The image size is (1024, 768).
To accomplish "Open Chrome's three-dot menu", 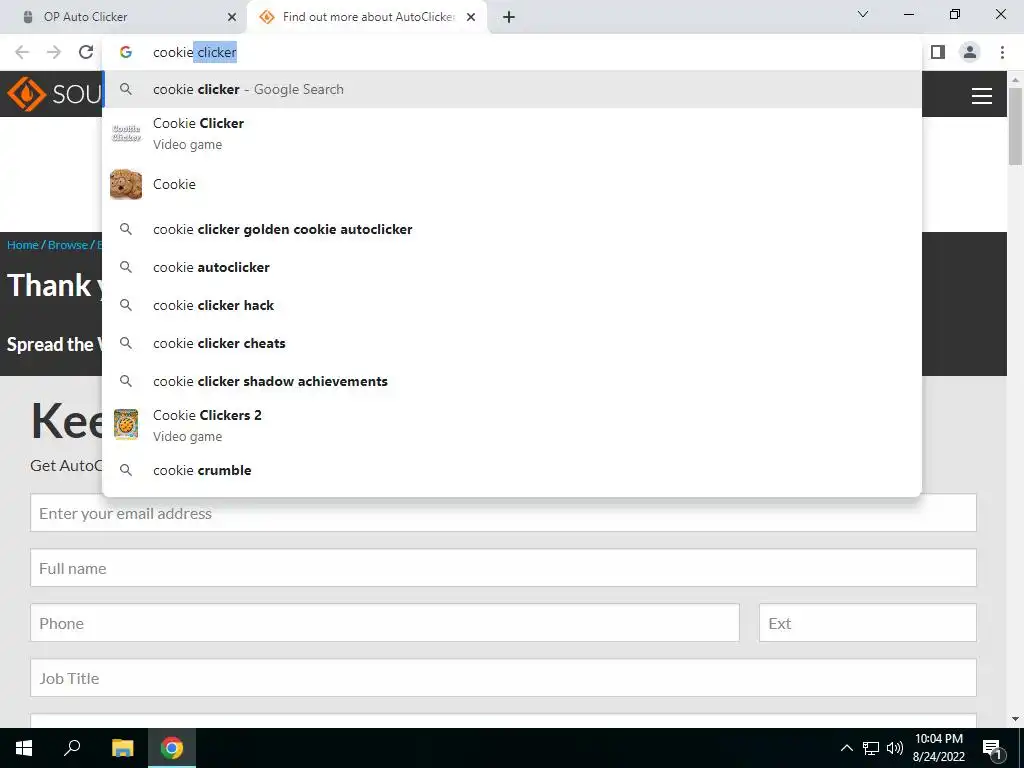I will (x=1002, y=52).
